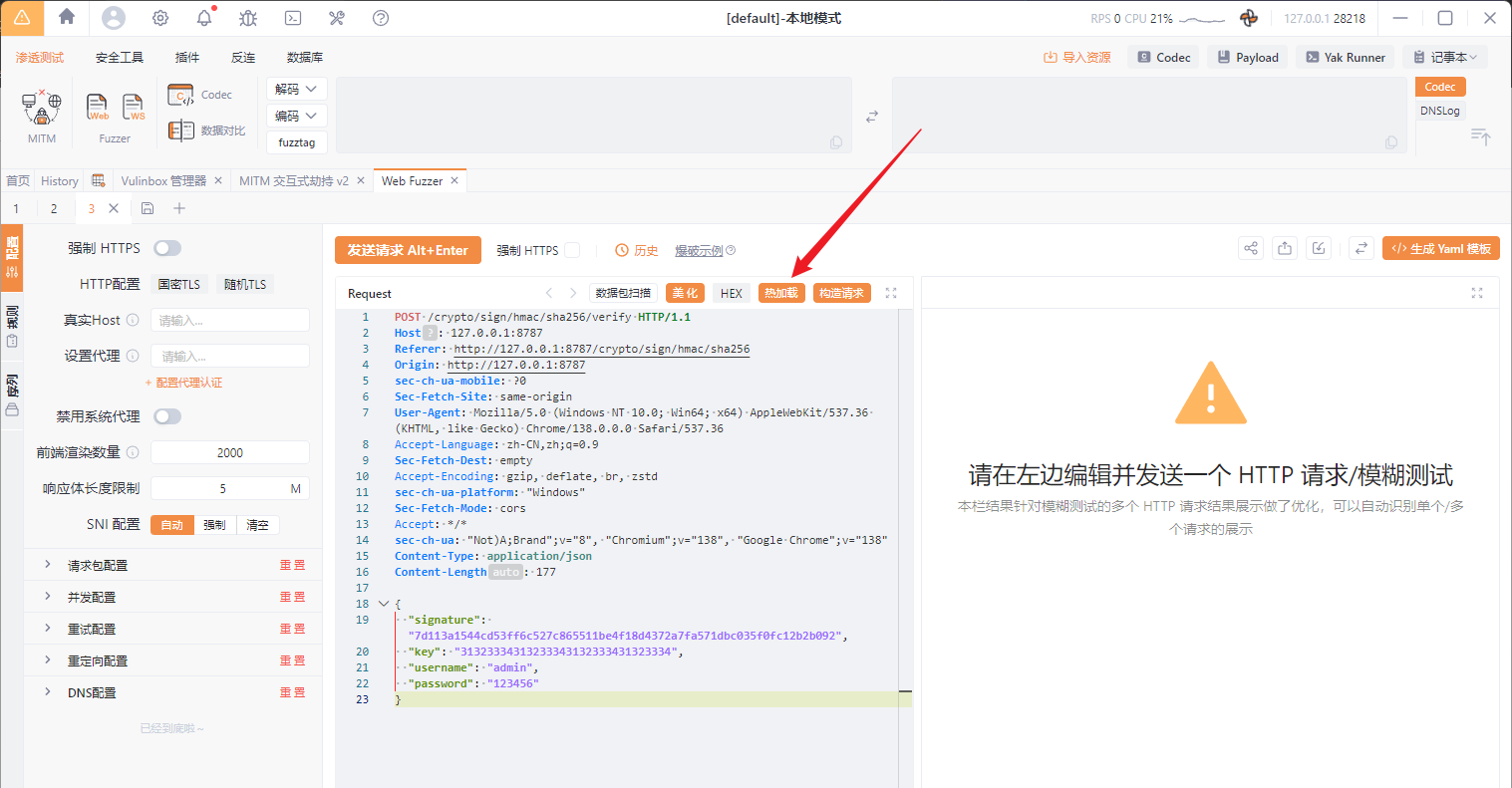Save the fuzzer tab group icon

[x=148, y=208]
